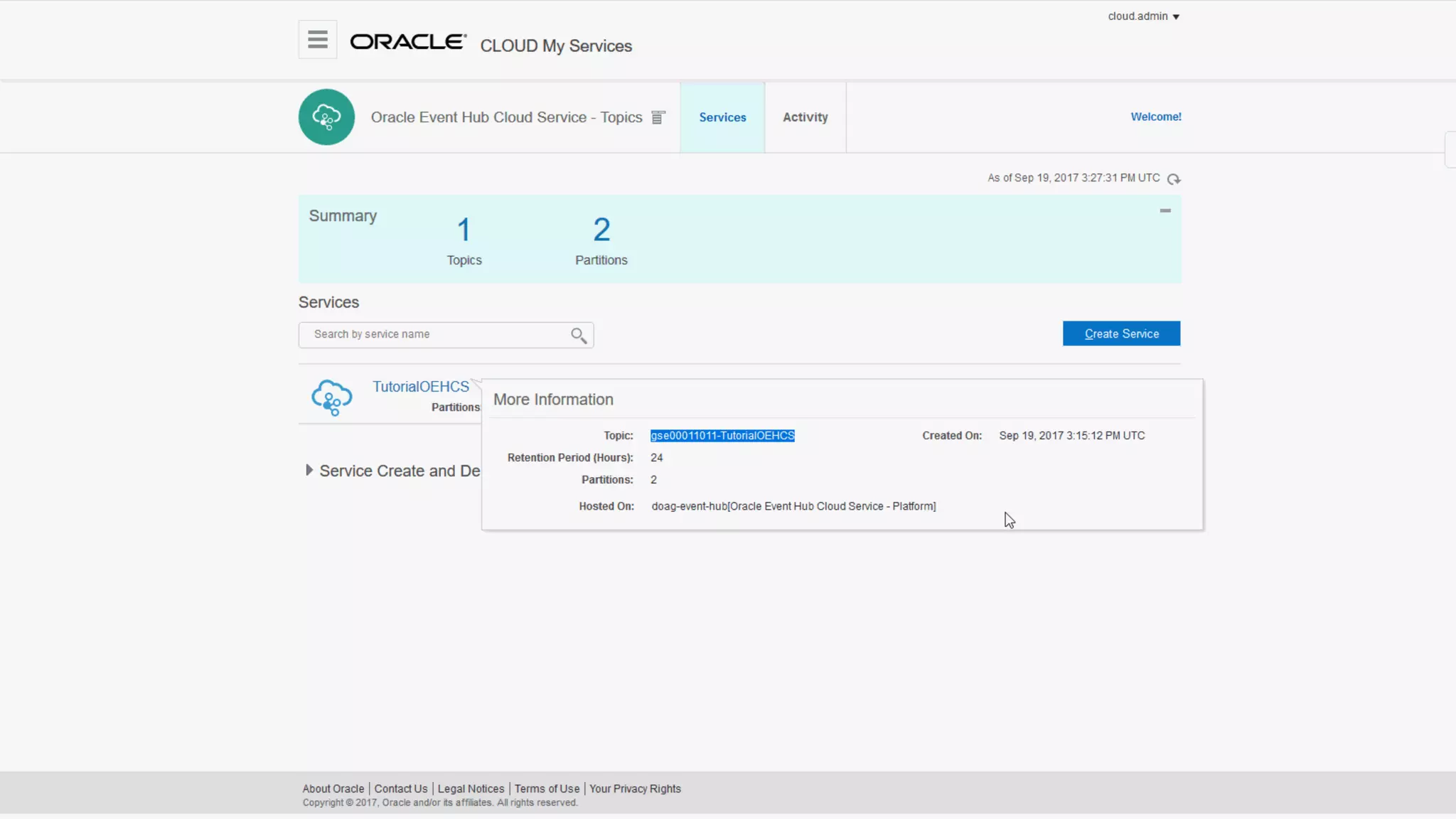Collapse the Summary panel with minus icon
This screenshot has height=819, width=1456.
coord(1165,210)
